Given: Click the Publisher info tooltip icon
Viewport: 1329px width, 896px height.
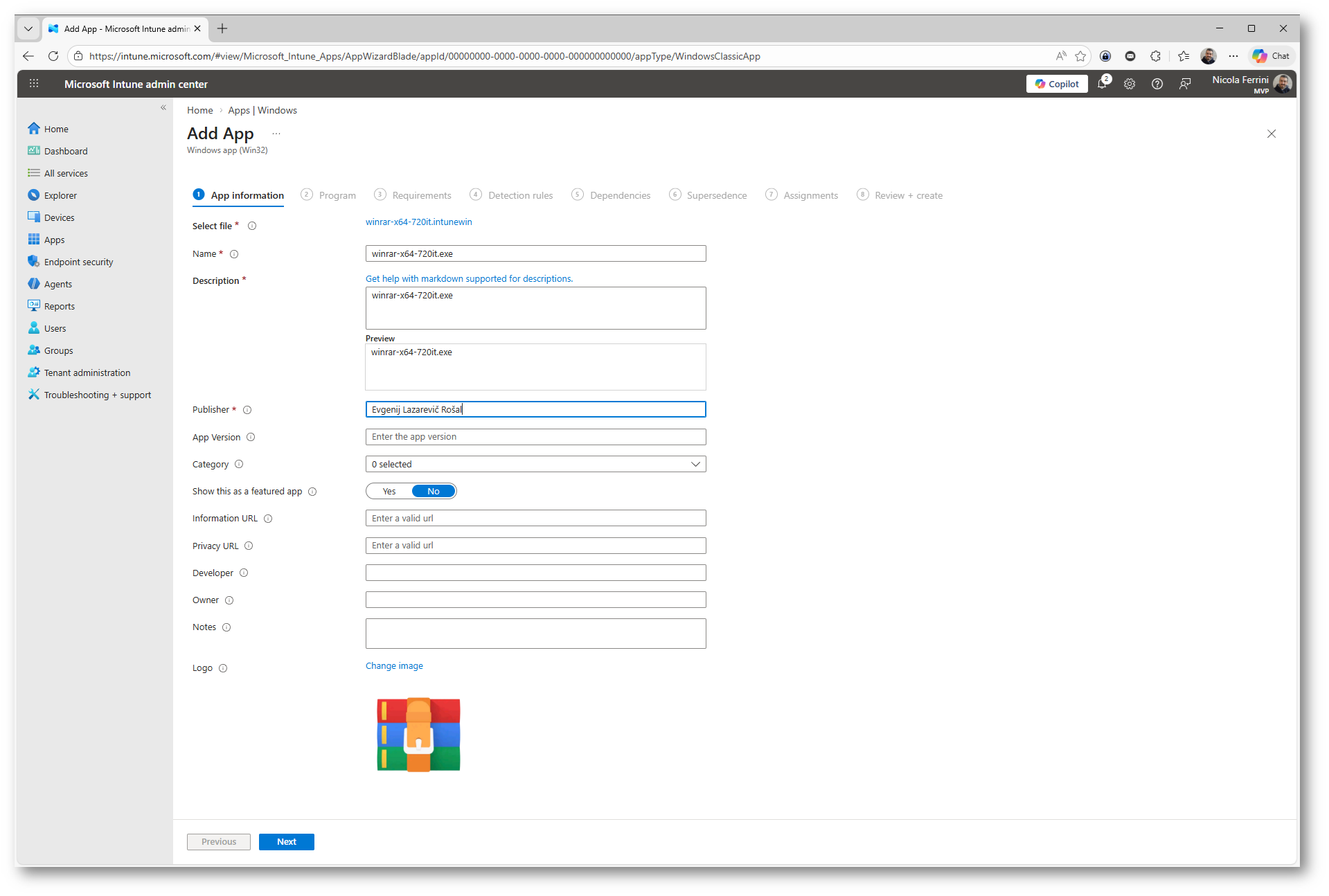Looking at the screenshot, I should click(247, 410).
